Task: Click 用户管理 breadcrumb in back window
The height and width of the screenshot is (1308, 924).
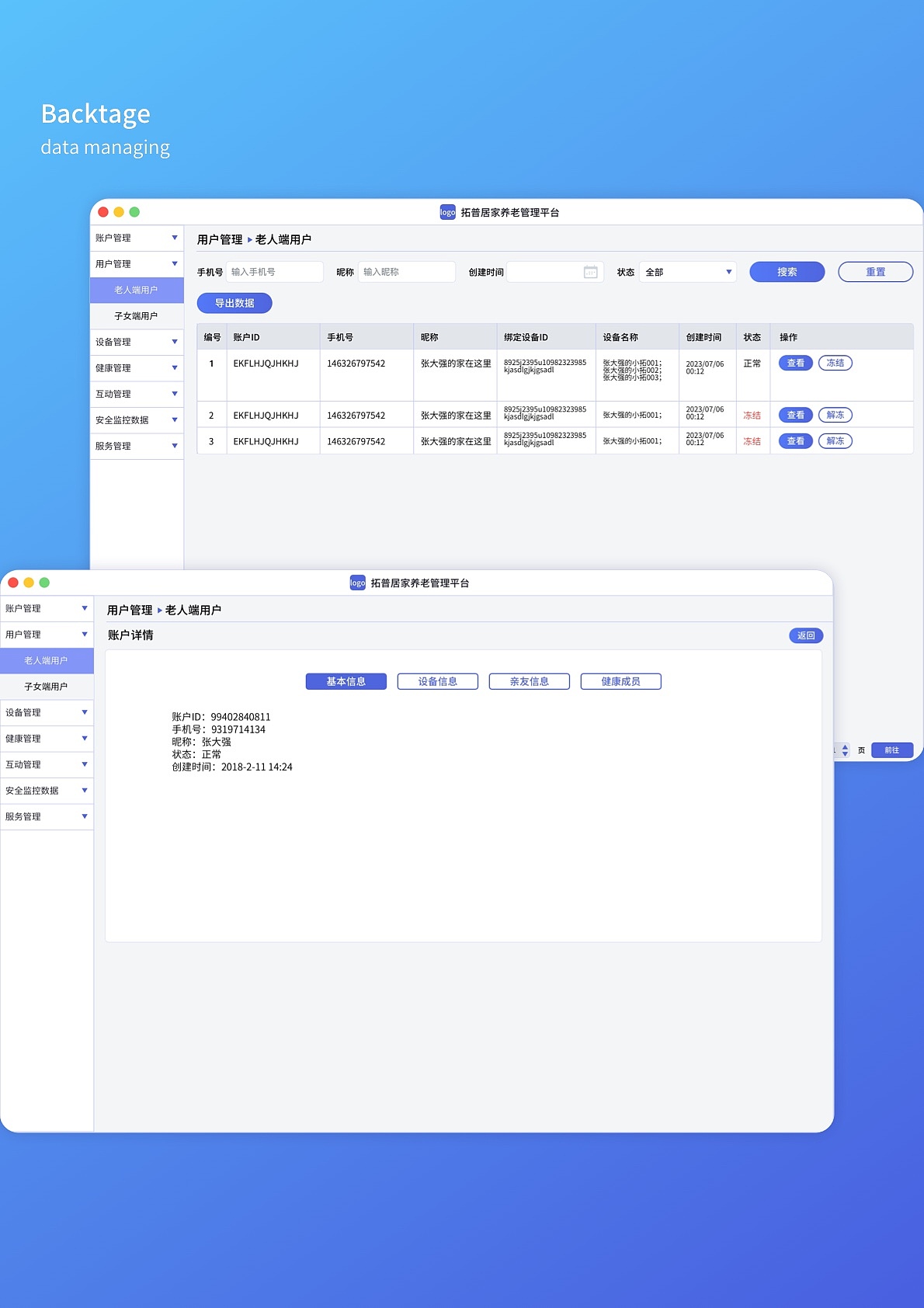Action: point(220,239)
